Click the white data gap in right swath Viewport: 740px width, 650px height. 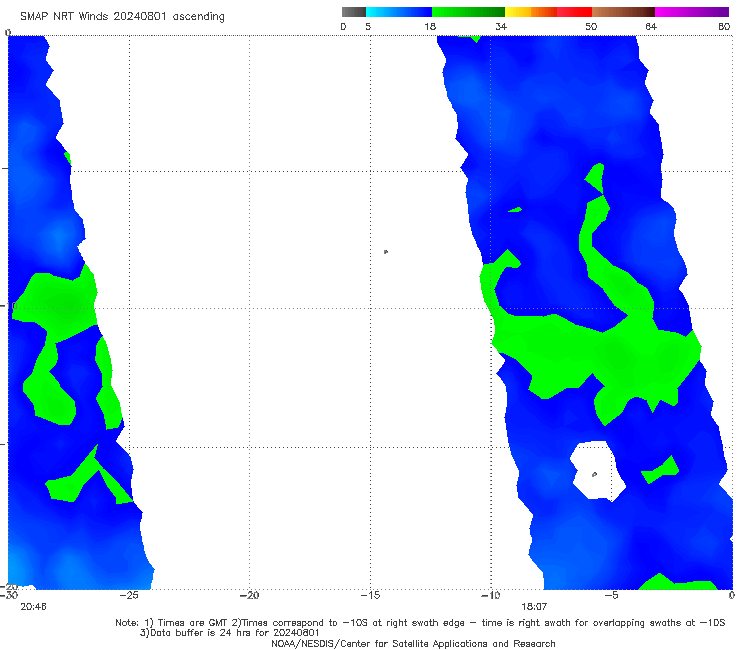pos(597,470)
